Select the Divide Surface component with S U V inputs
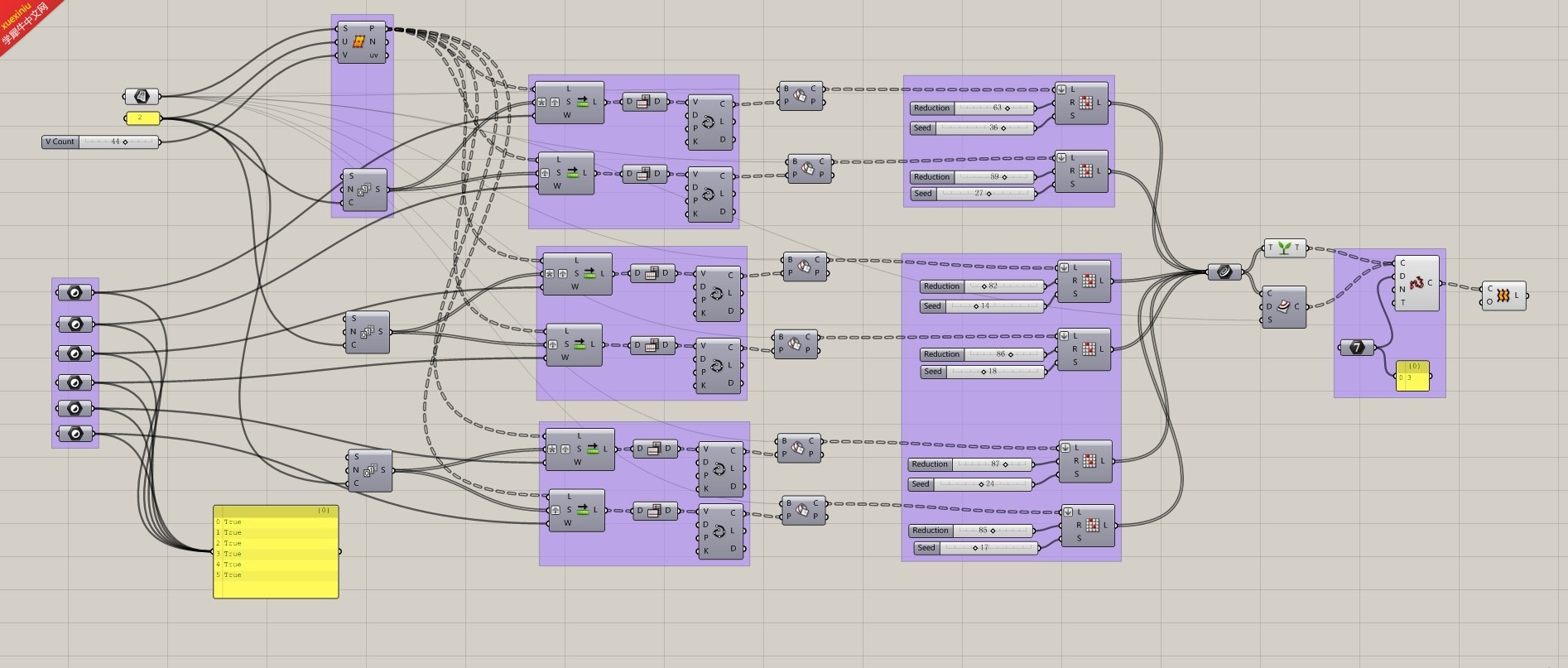This screenshot has width=1568, height=668. tap(362, 41)
